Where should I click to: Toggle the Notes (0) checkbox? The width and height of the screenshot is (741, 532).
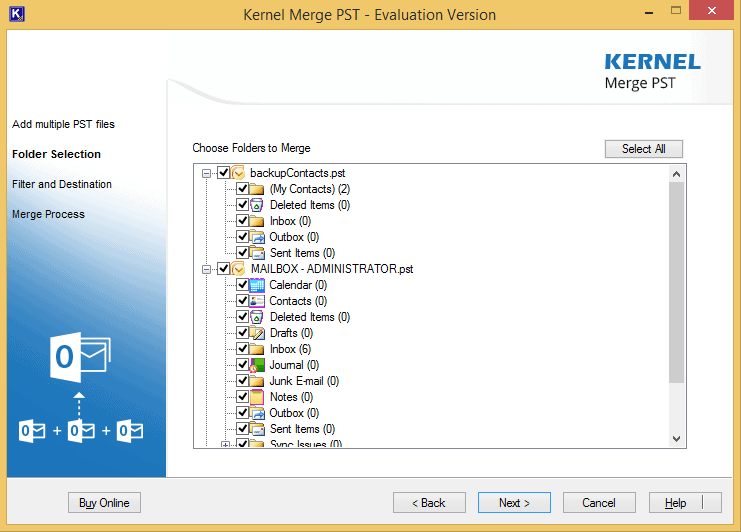click(242, 396)
